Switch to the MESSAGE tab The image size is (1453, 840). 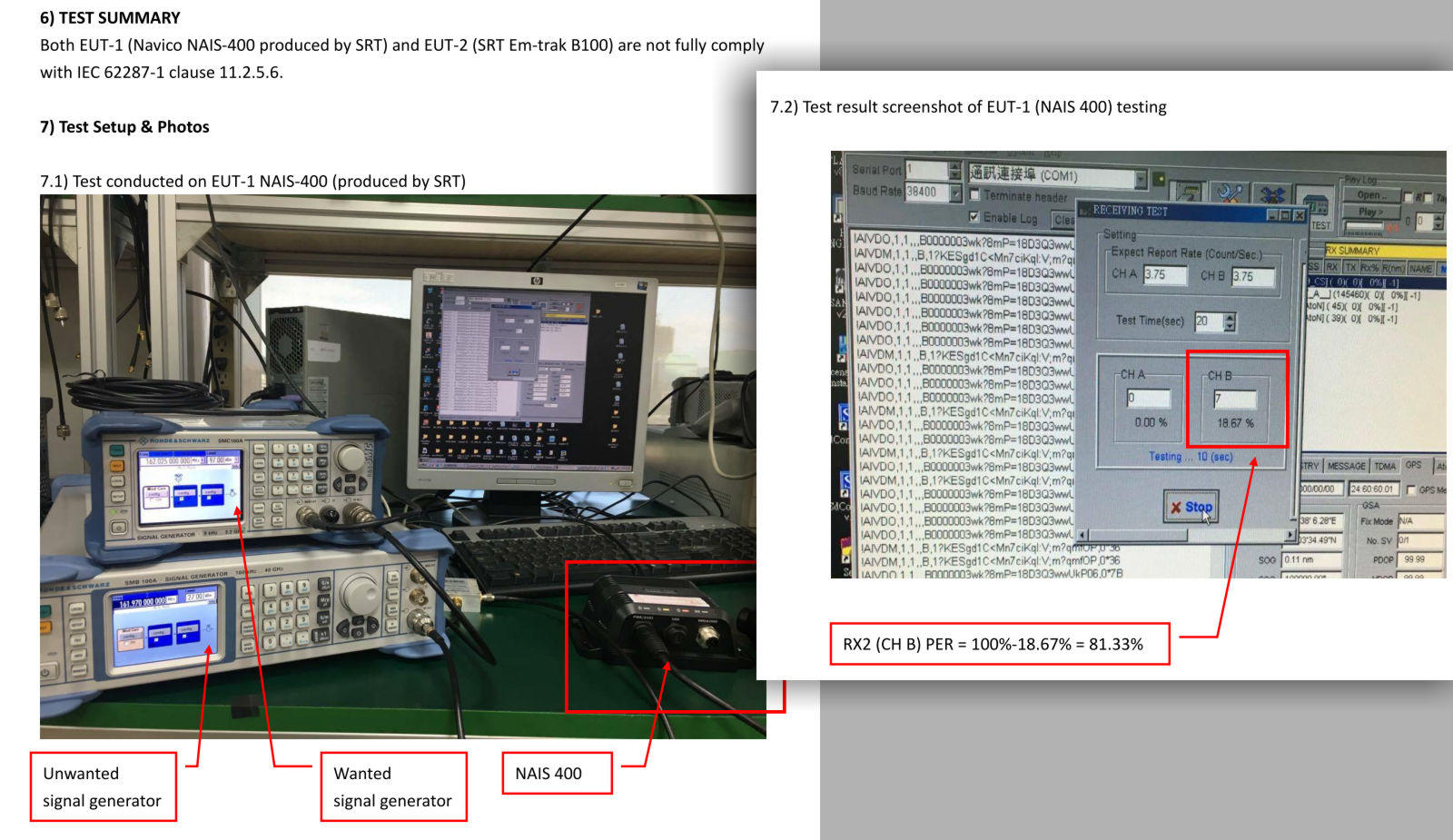click(1347, 466)
